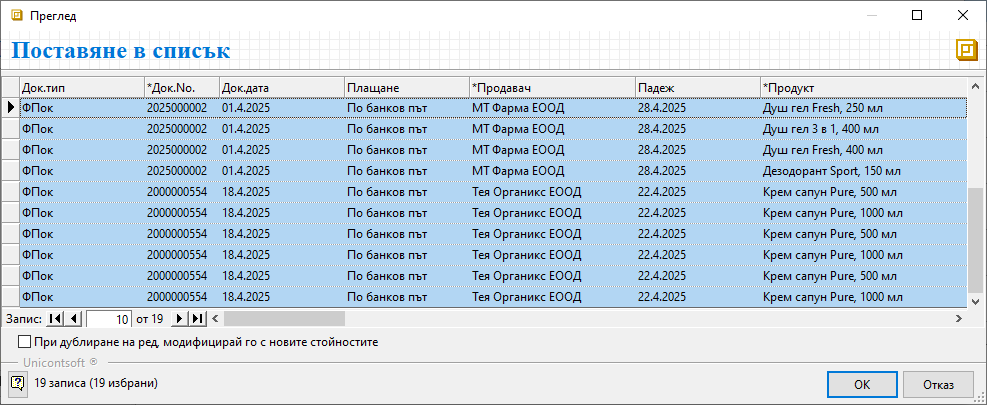Click the record number input field

click(109, 319)
